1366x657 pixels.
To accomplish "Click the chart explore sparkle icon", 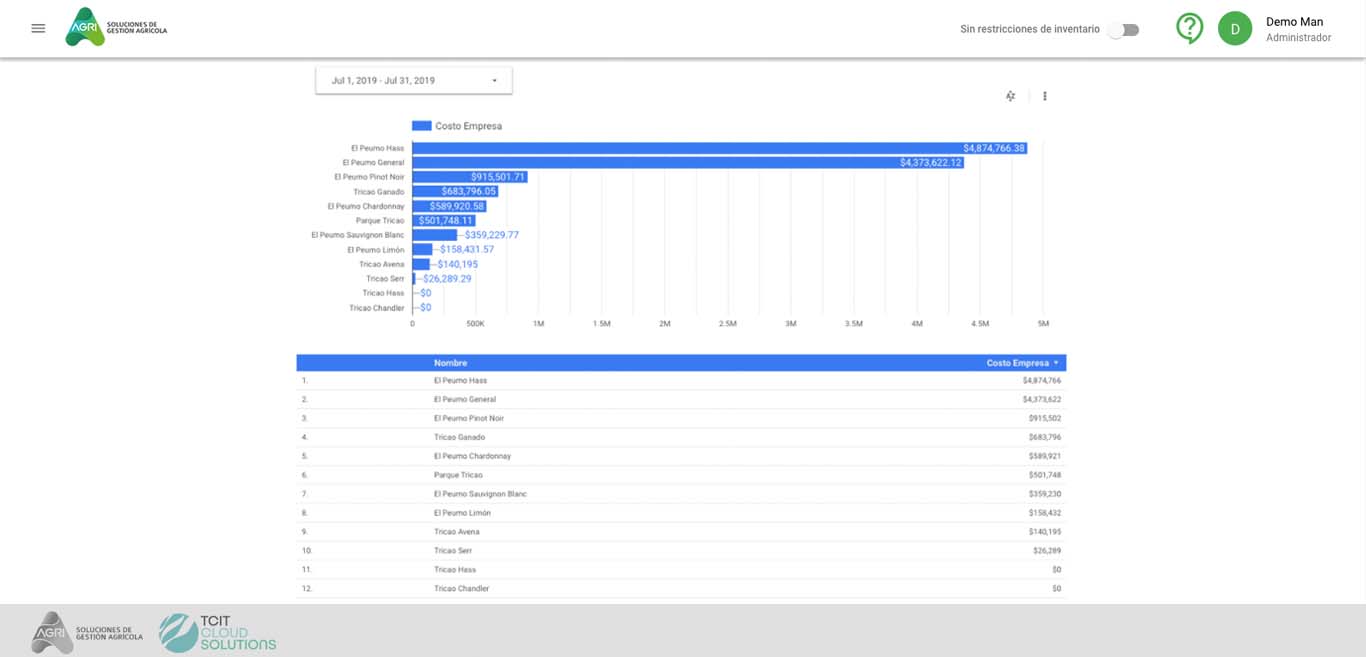I will coord(1010,96).
